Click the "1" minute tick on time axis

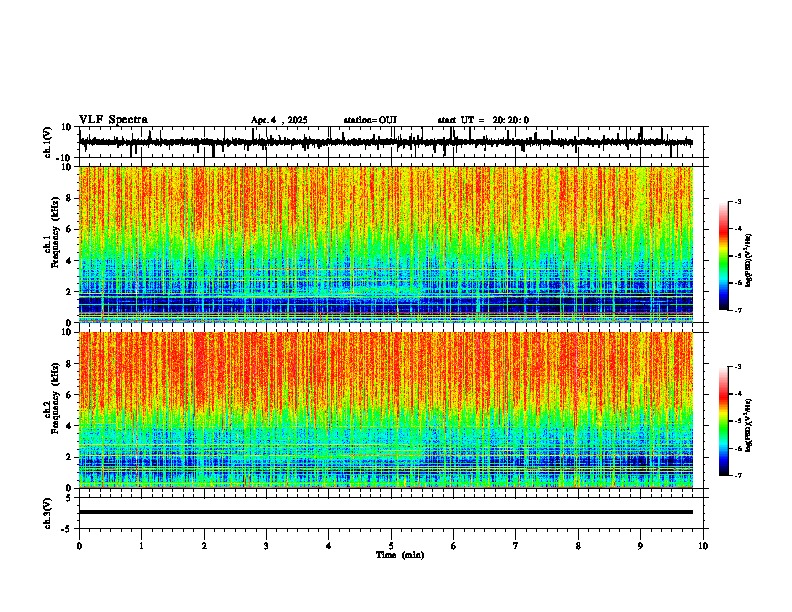pyautogui.click(x=141, y=546)
